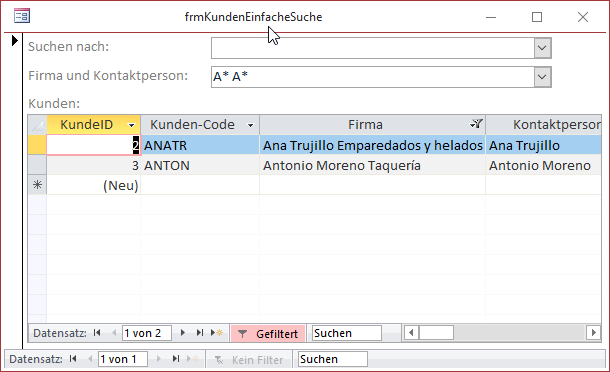Click the new record asterisk row selector
This screenshot has height=372, width=610.
37,185
